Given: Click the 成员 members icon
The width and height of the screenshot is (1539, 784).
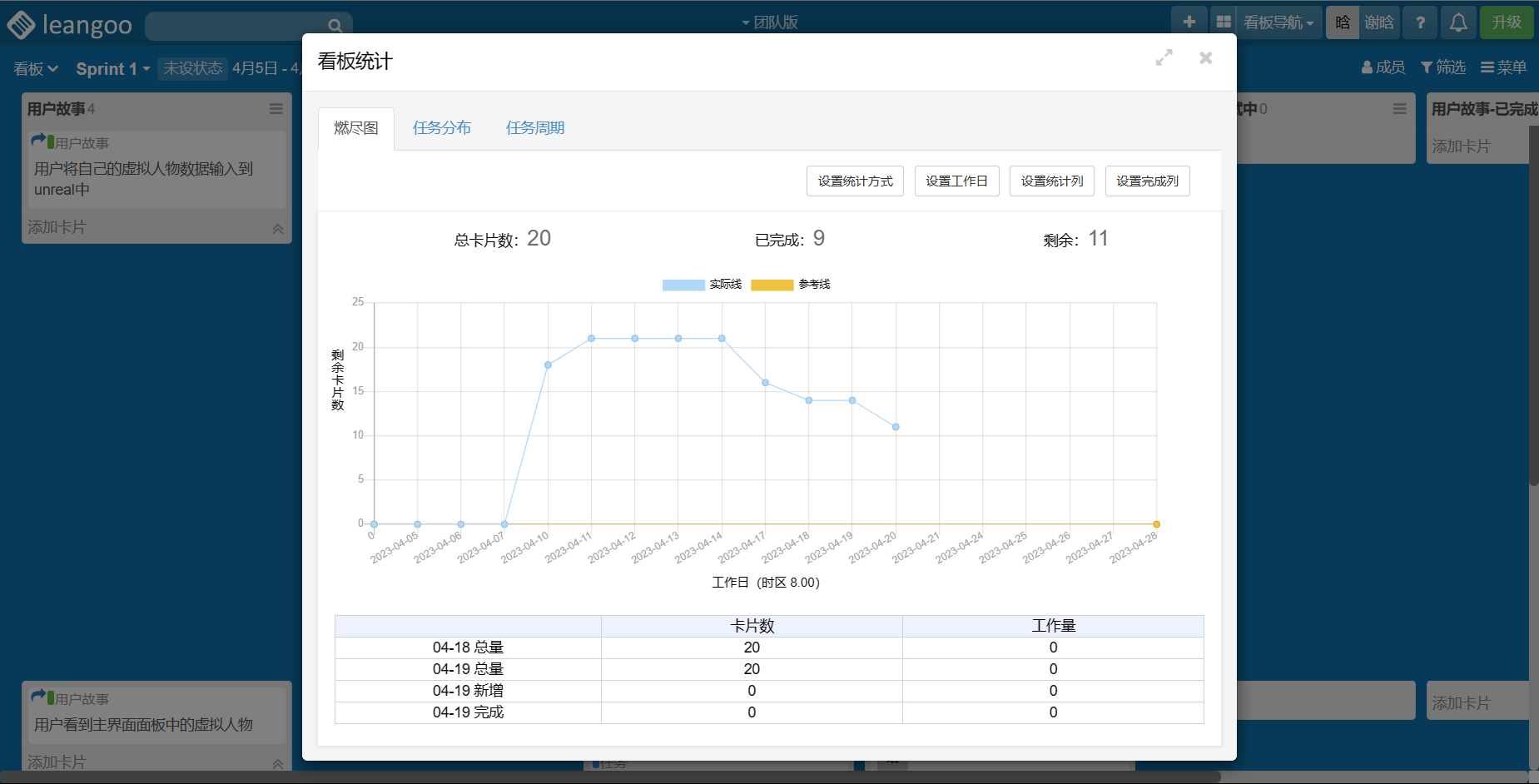Looking at the screenshot, I should point(1367,67).
